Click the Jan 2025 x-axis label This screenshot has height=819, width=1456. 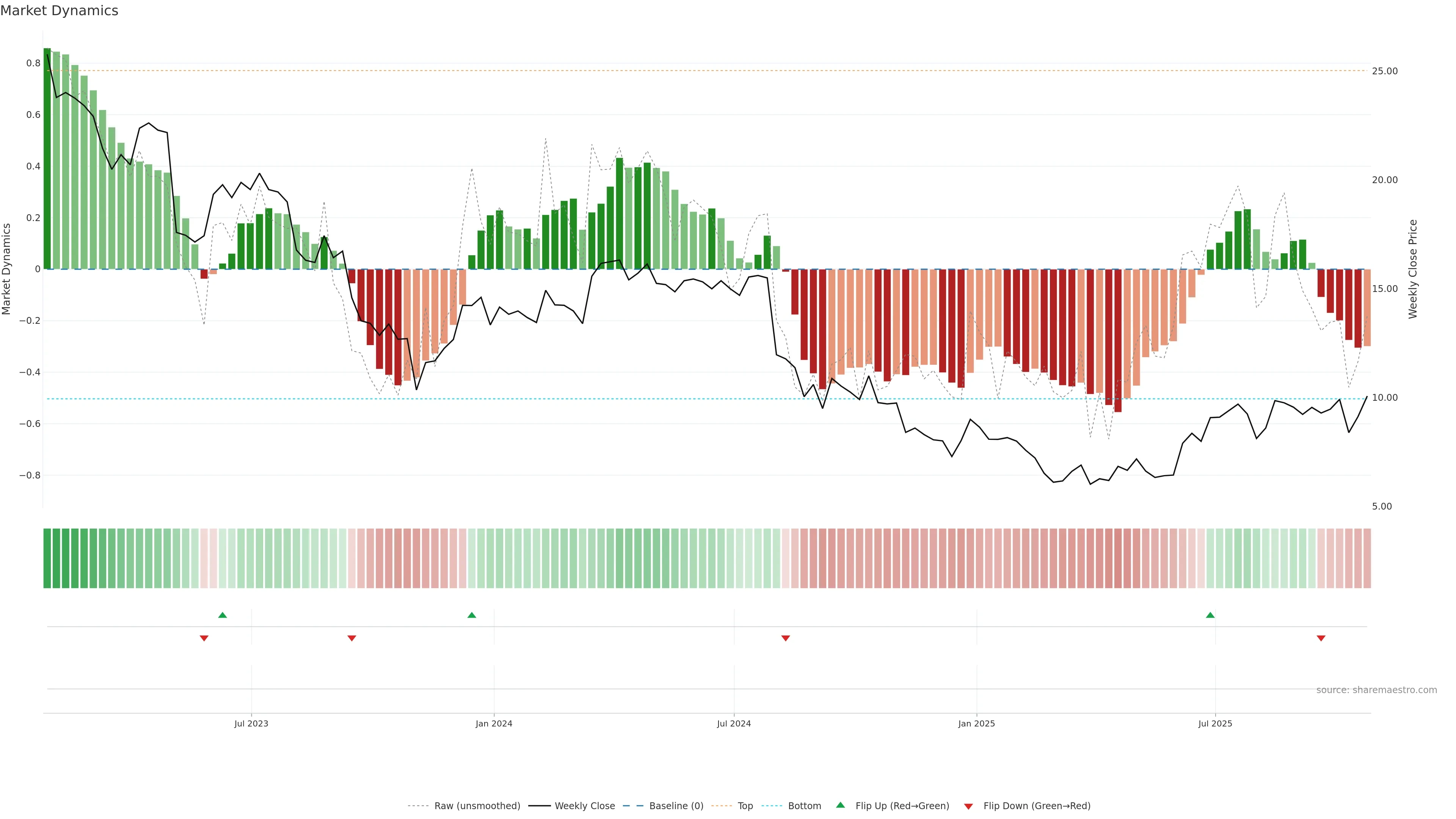pos(976,723)
